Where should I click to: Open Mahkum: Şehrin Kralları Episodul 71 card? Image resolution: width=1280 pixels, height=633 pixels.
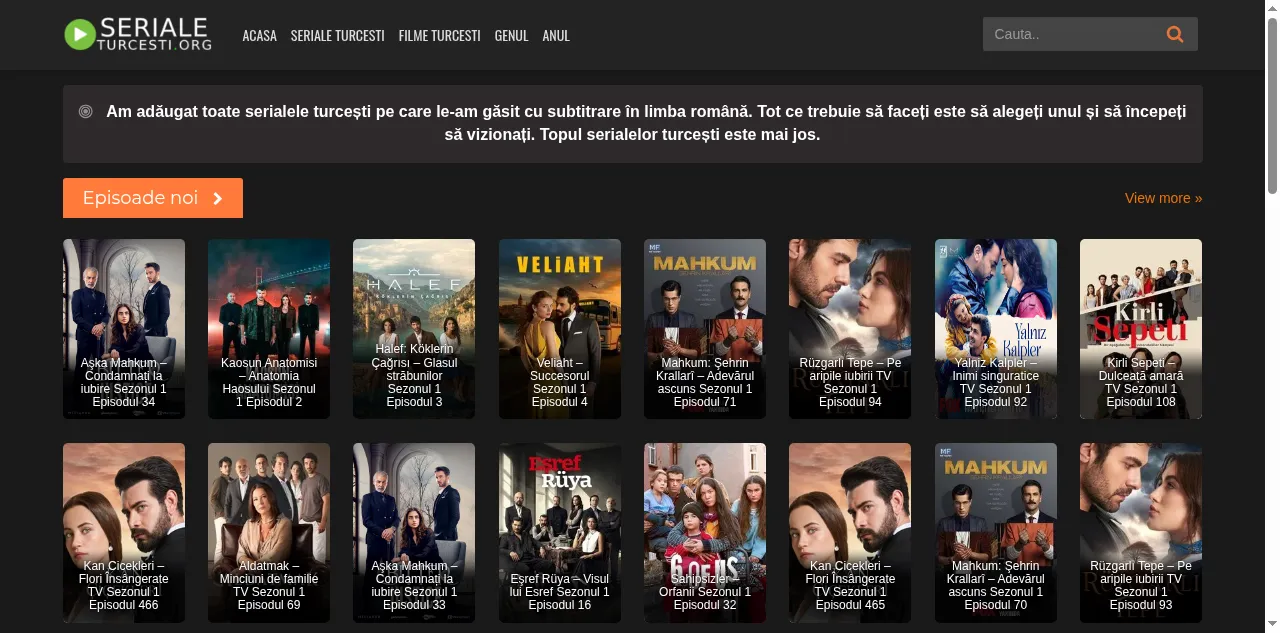705,329
